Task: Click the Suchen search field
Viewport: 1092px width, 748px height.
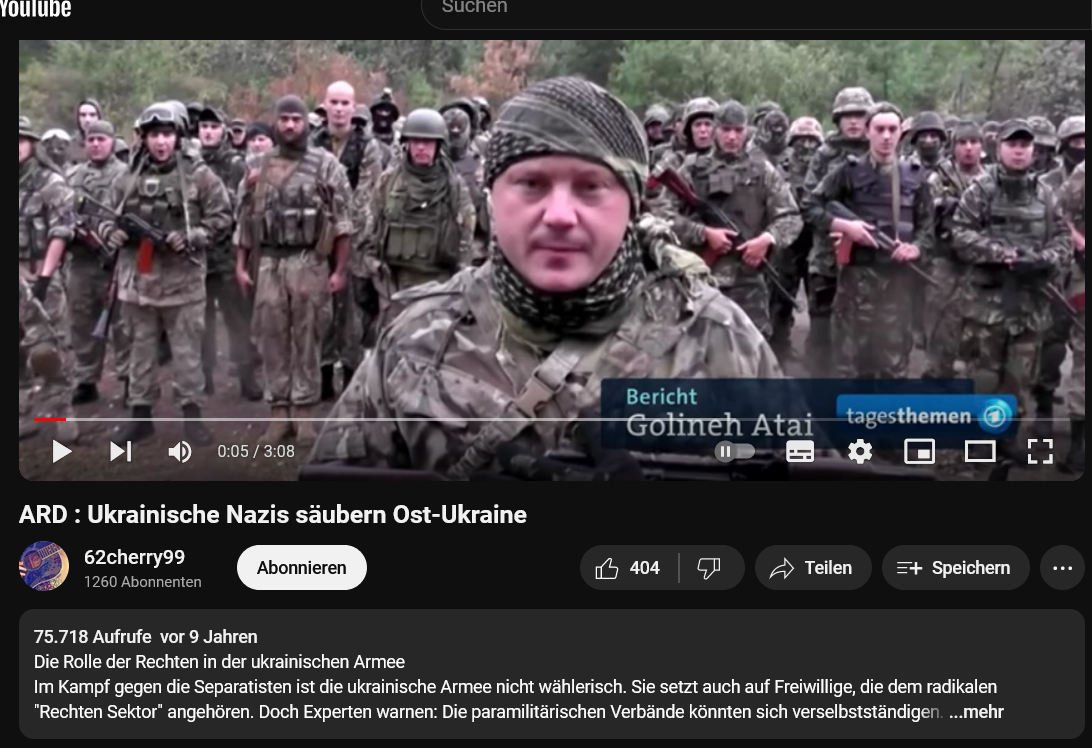Action: tap(700, 8)
